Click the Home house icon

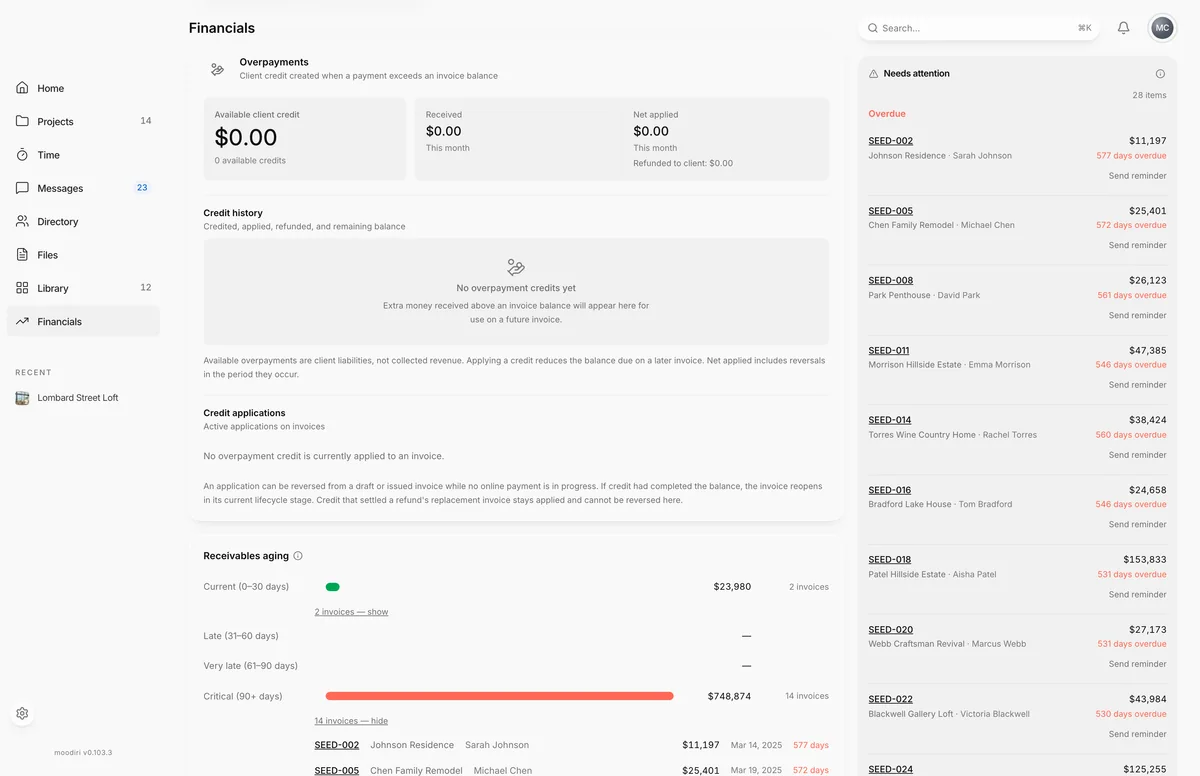coord(22,88)
